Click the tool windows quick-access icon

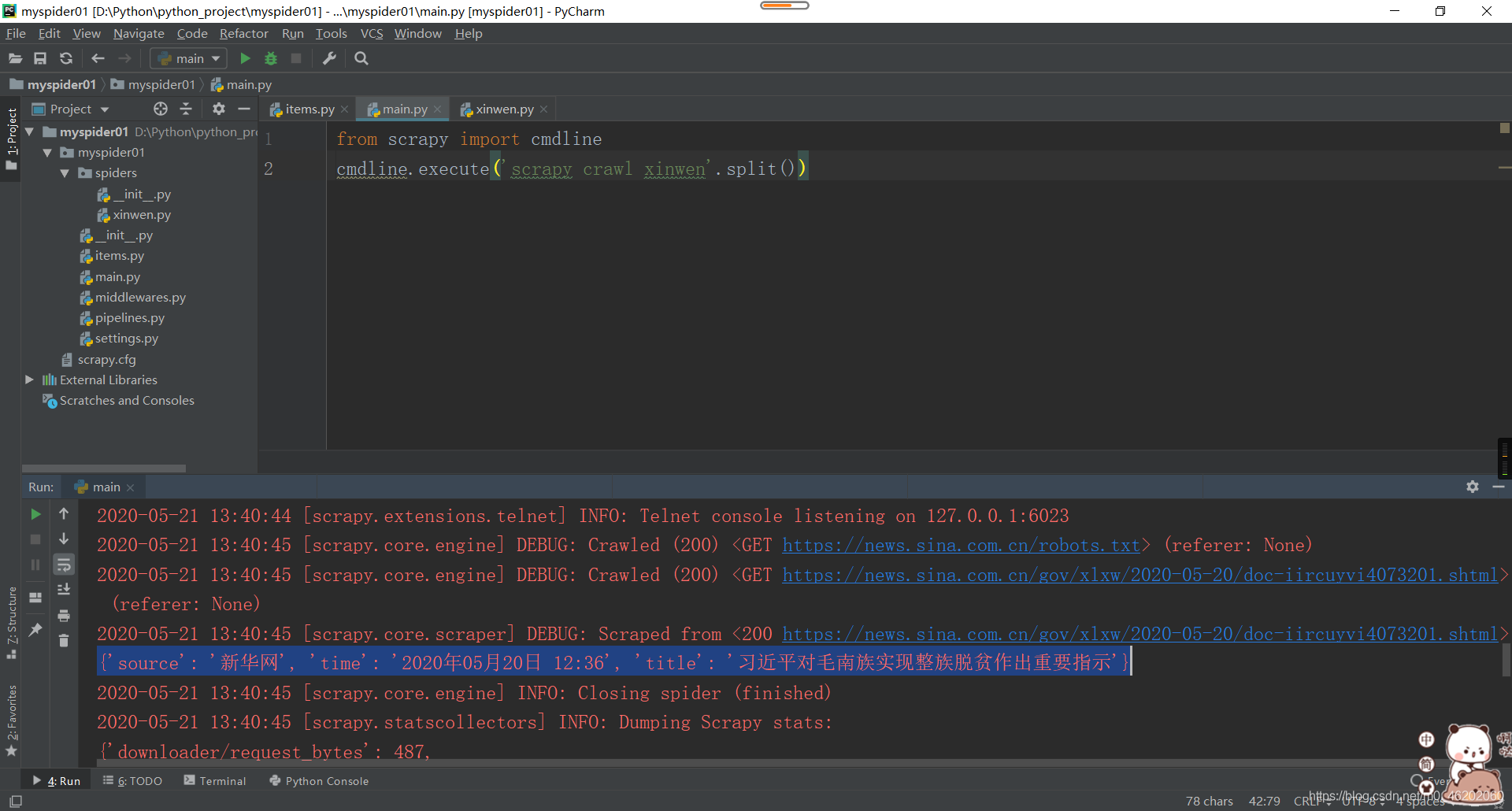click(16, 801)
